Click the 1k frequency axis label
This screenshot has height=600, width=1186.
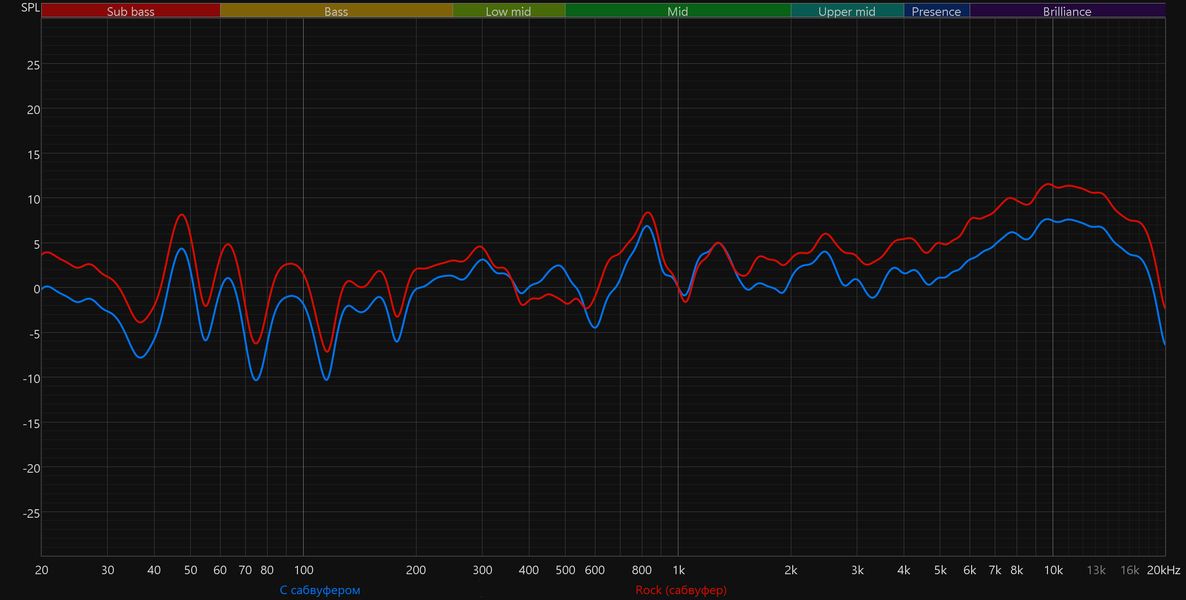(678, 570)
